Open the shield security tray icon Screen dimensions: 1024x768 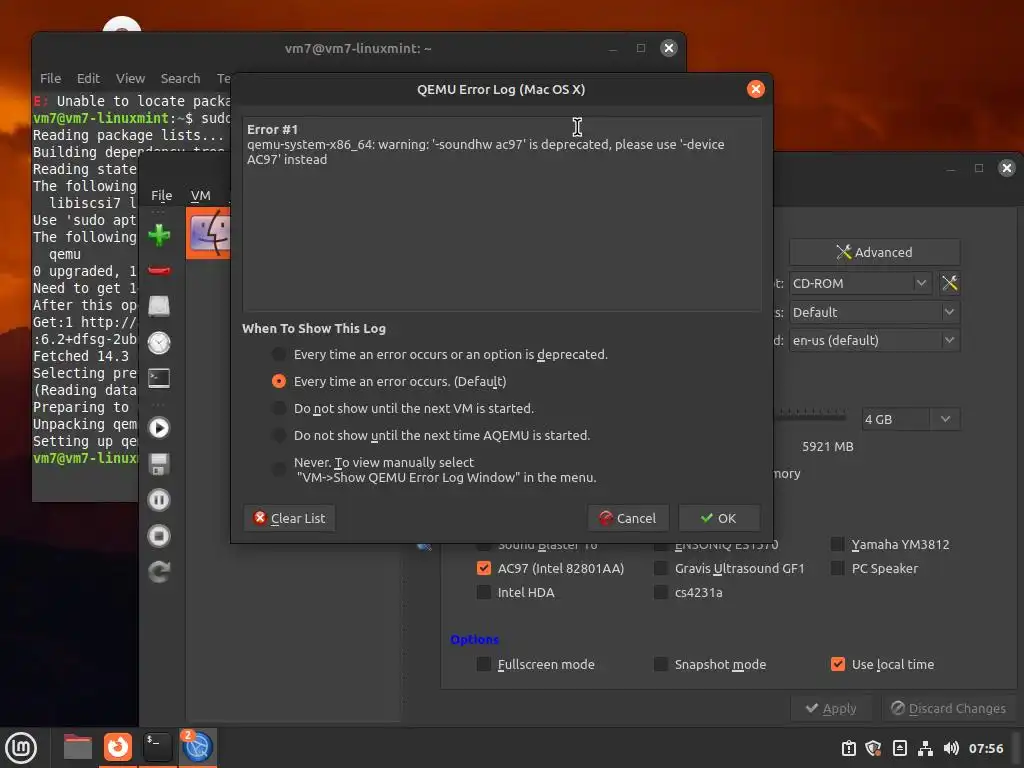[874, 748]
